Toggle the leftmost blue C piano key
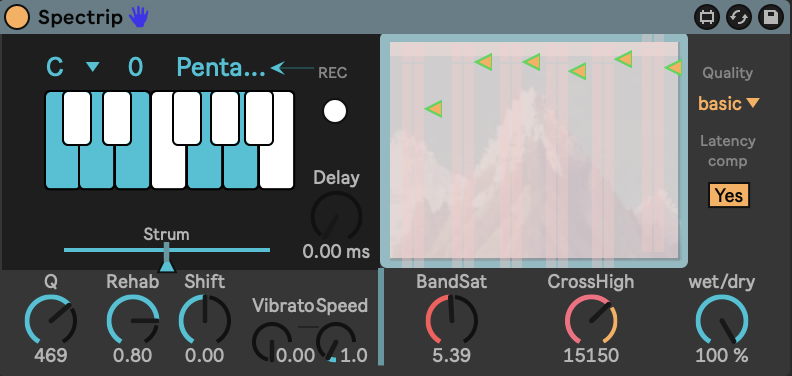This screenshot has width=792, height=376. pos(62,167)
